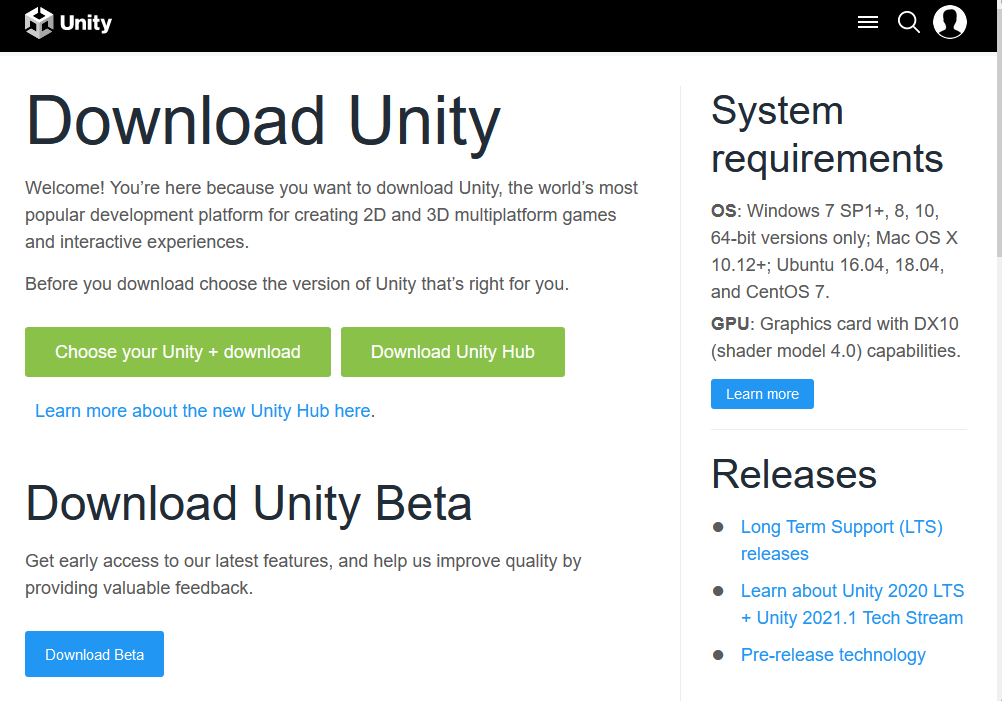Click the 'Welcome! You're here' paragraph

coord(331,215)
